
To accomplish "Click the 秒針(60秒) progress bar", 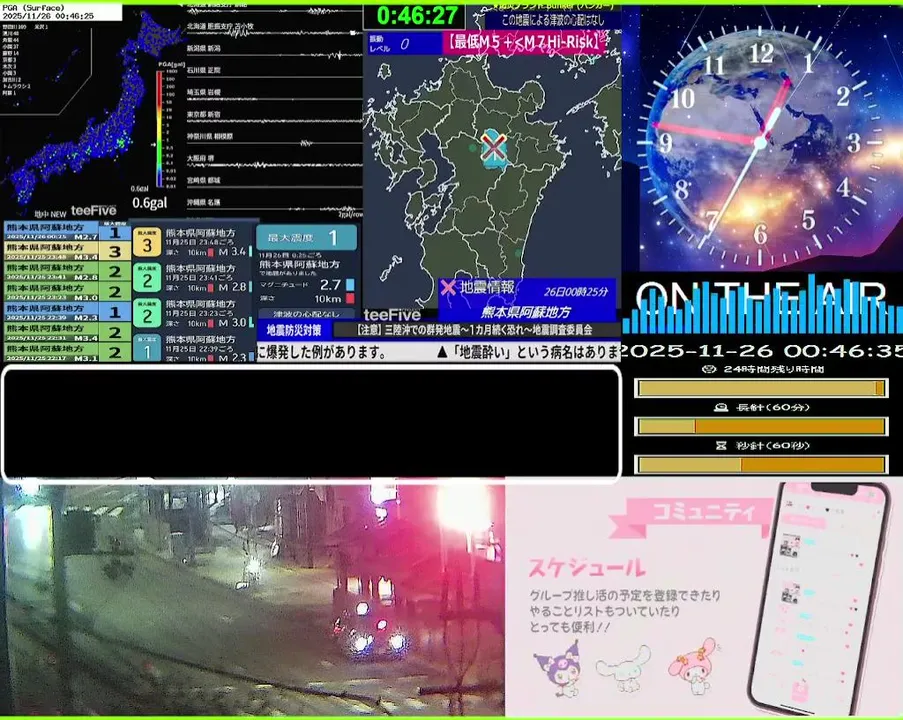I will click(761, 464).
